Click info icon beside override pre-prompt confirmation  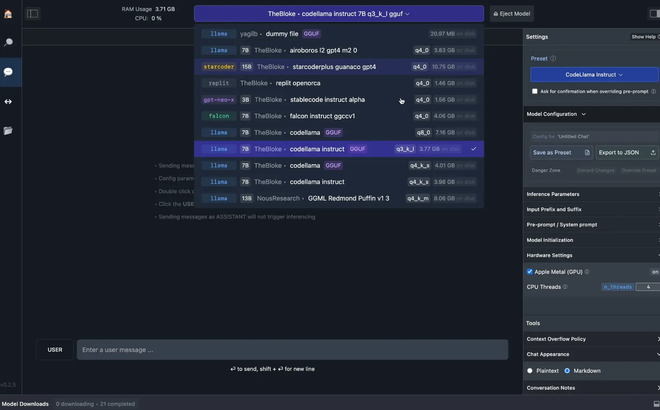point(653,91)
